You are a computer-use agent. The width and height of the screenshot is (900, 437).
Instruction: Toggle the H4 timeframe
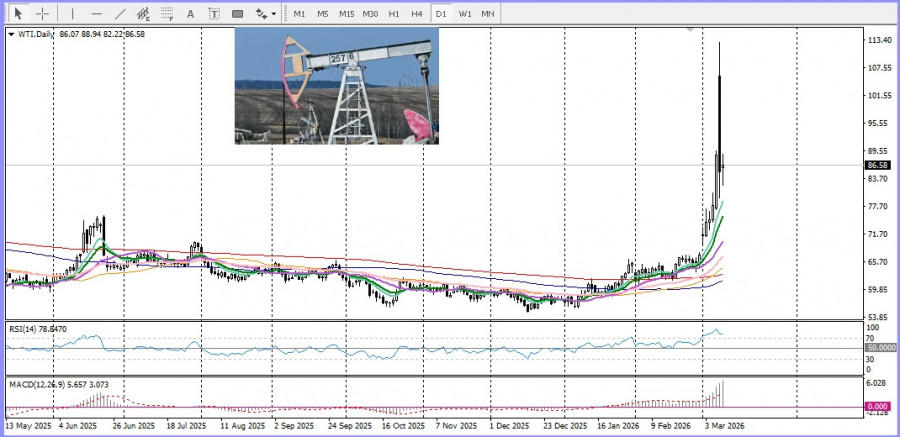(417, 14)
